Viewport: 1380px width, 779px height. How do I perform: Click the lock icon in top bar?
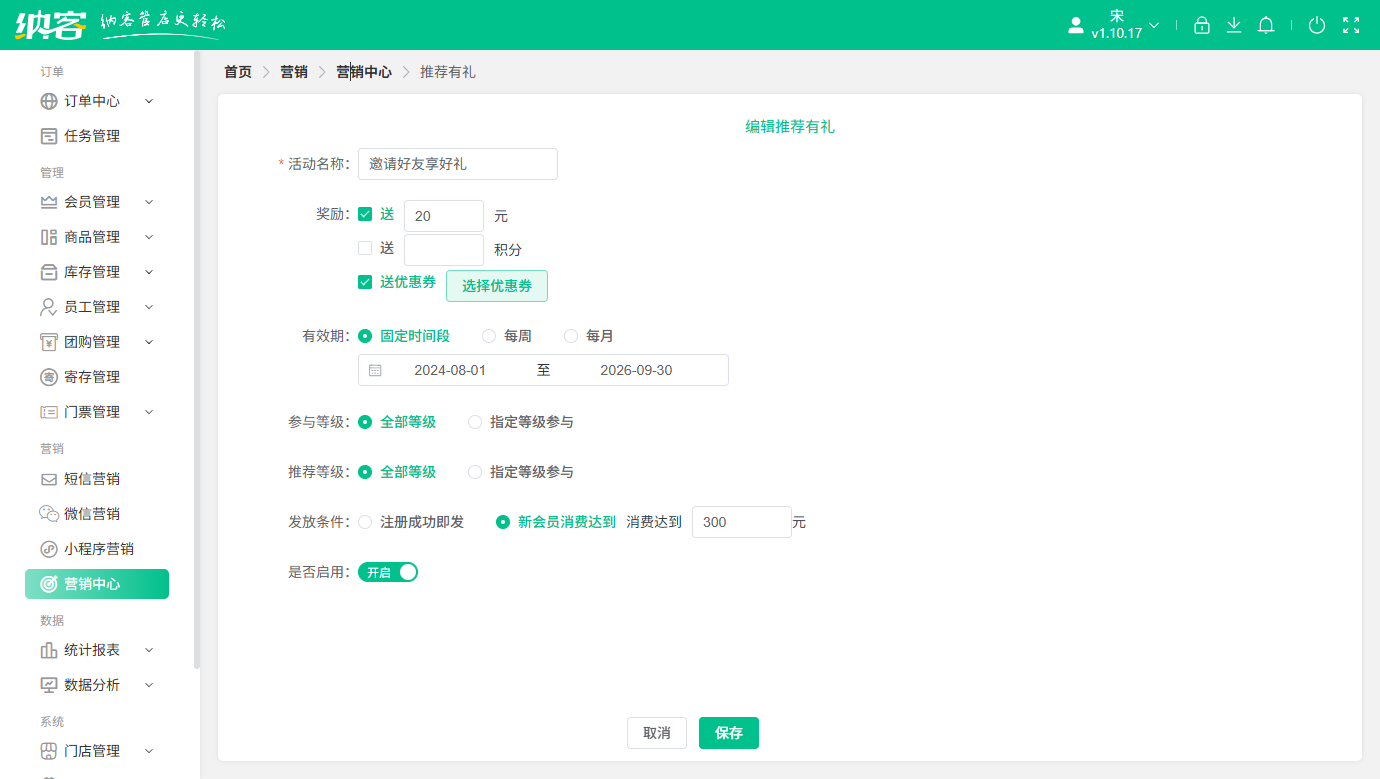click(1201, 25)
